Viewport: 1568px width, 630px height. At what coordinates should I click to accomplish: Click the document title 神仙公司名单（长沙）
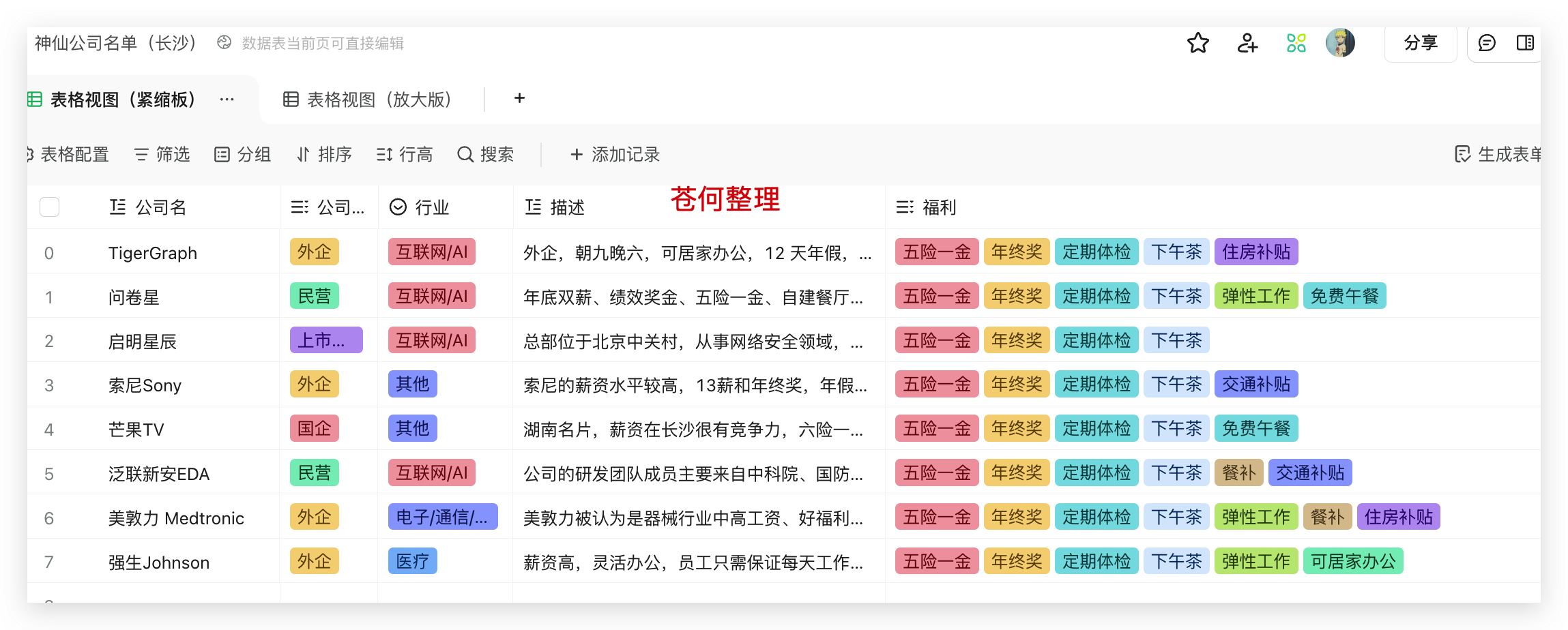pos(116,43)
